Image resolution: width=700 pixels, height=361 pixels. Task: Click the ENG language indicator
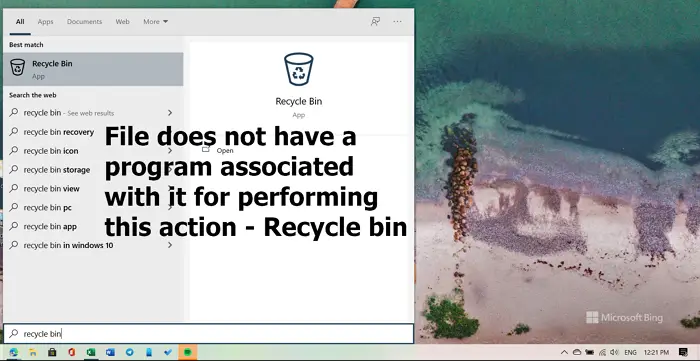[630, 353]
